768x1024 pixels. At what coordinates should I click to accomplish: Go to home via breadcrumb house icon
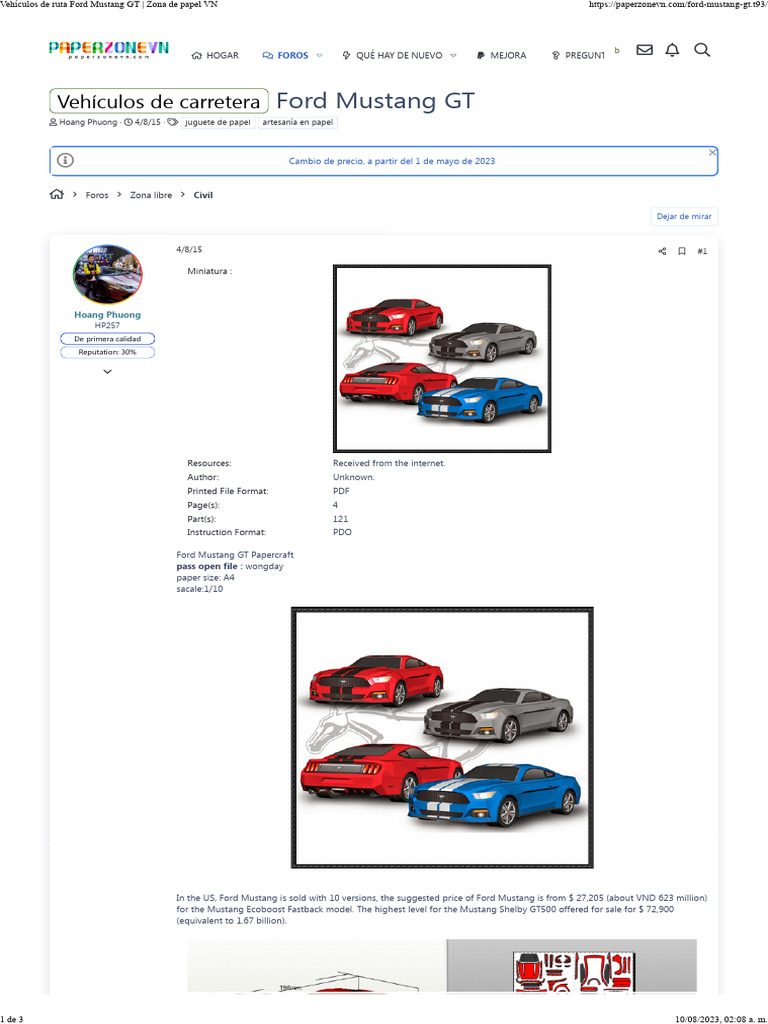(x=57, y=194)
